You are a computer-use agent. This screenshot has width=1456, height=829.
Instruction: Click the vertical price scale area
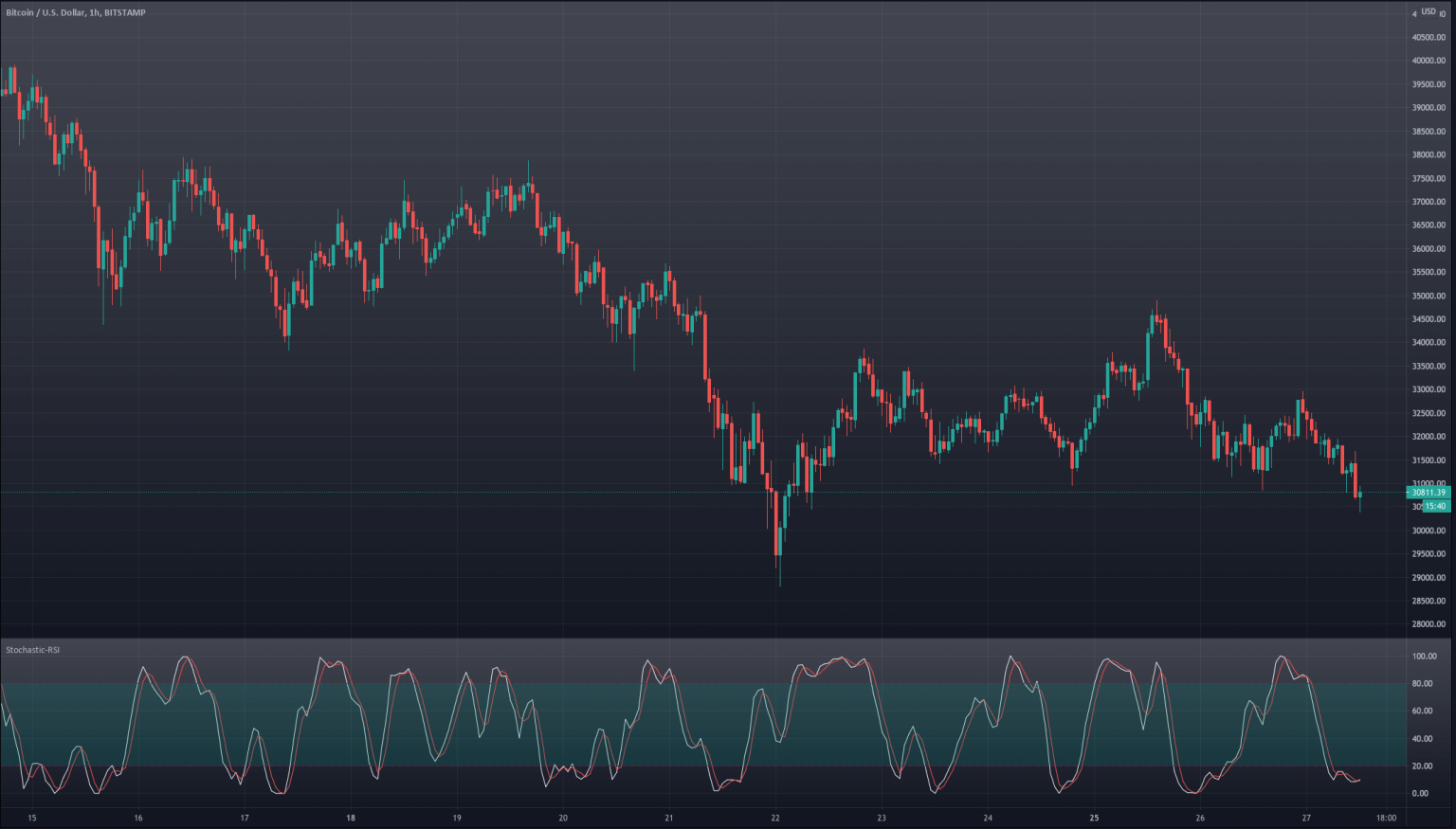point(1429,284)
